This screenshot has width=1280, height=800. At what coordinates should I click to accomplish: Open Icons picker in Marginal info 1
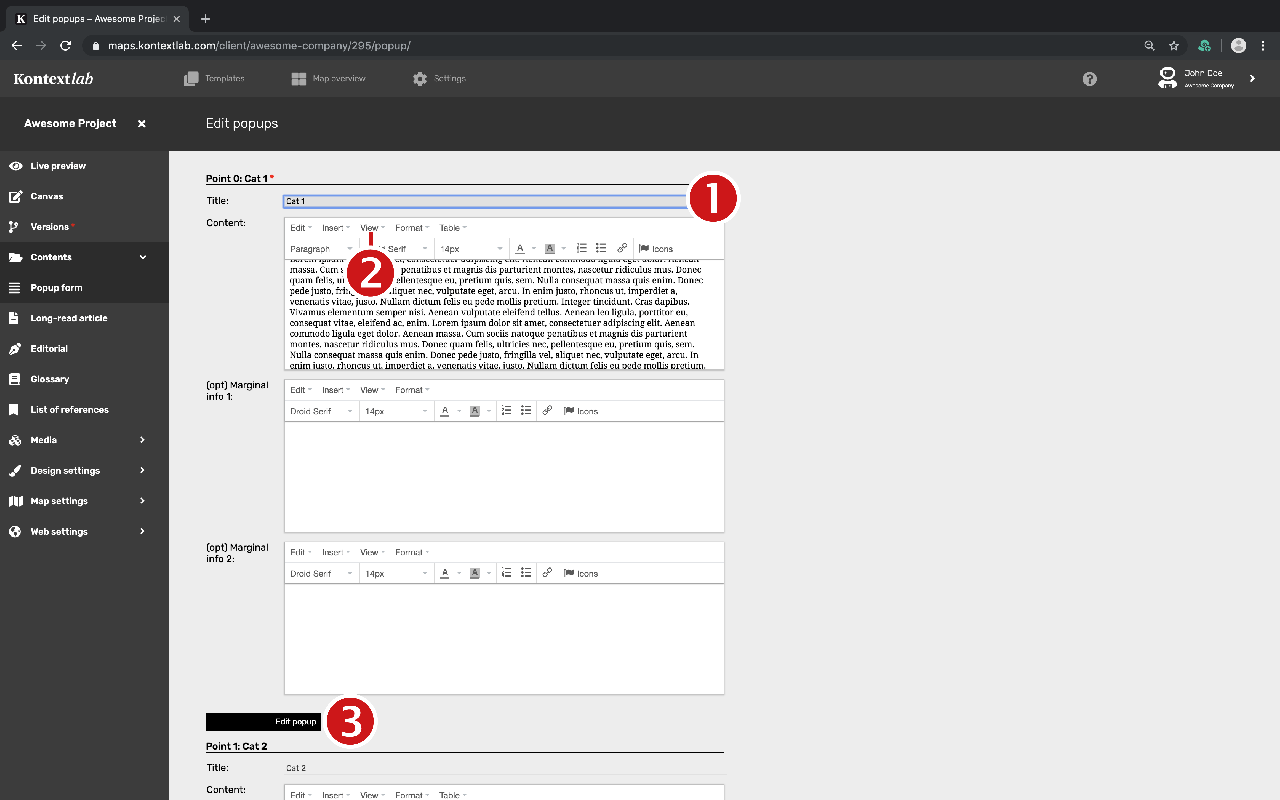(x=581, y=411)
